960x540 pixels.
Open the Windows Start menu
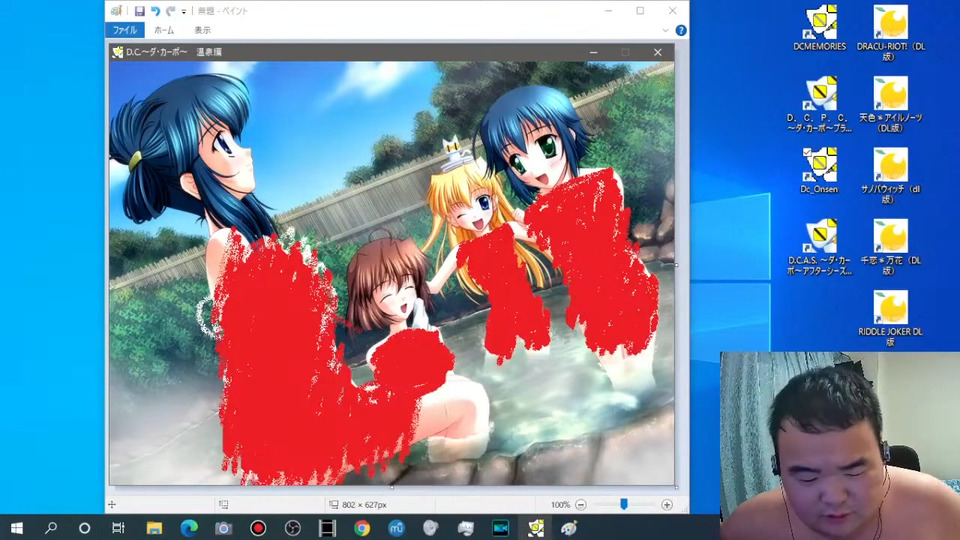pyautogui.click(x=17, y=528)
